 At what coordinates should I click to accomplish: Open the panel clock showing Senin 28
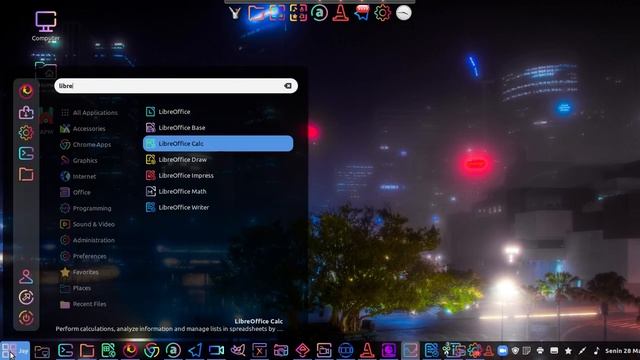click(x=622, y=351)
